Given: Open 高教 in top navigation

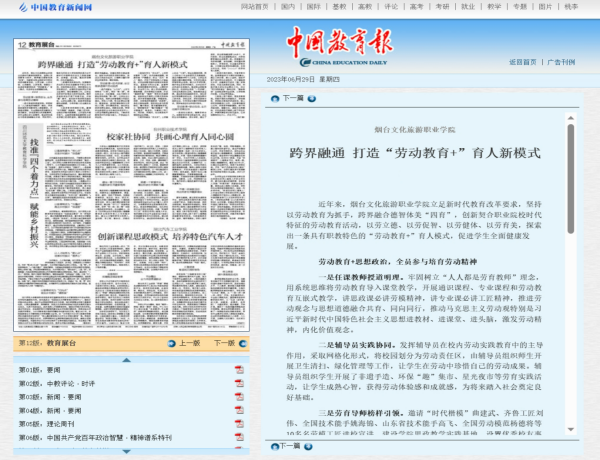Looking at the screenshot, I should [365, 7].
